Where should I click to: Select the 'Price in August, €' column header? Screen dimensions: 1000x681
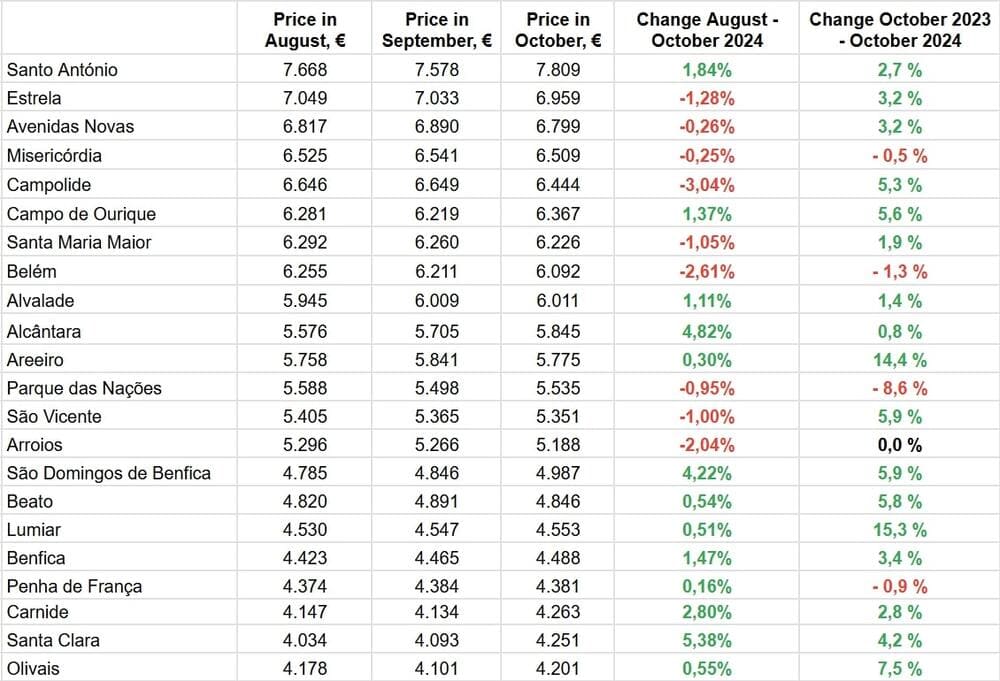pyautogui.click(x=305, y=30)
